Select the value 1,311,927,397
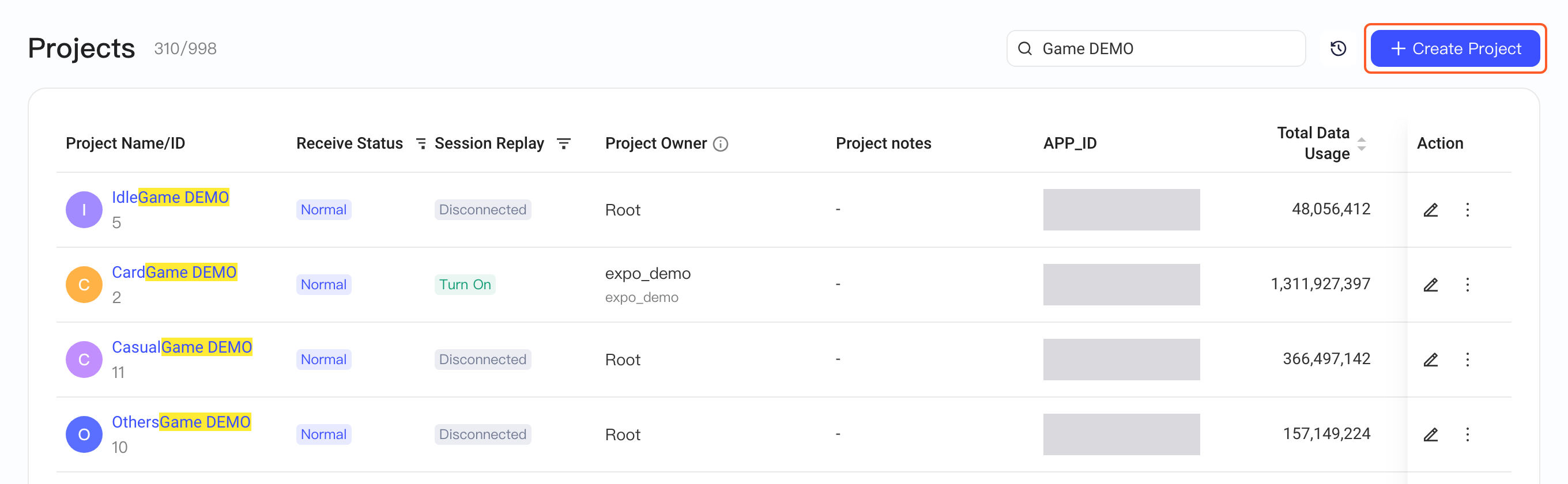Image resolution: width=1568 pixels, height=484 pixels. [x=1320, y=284]
